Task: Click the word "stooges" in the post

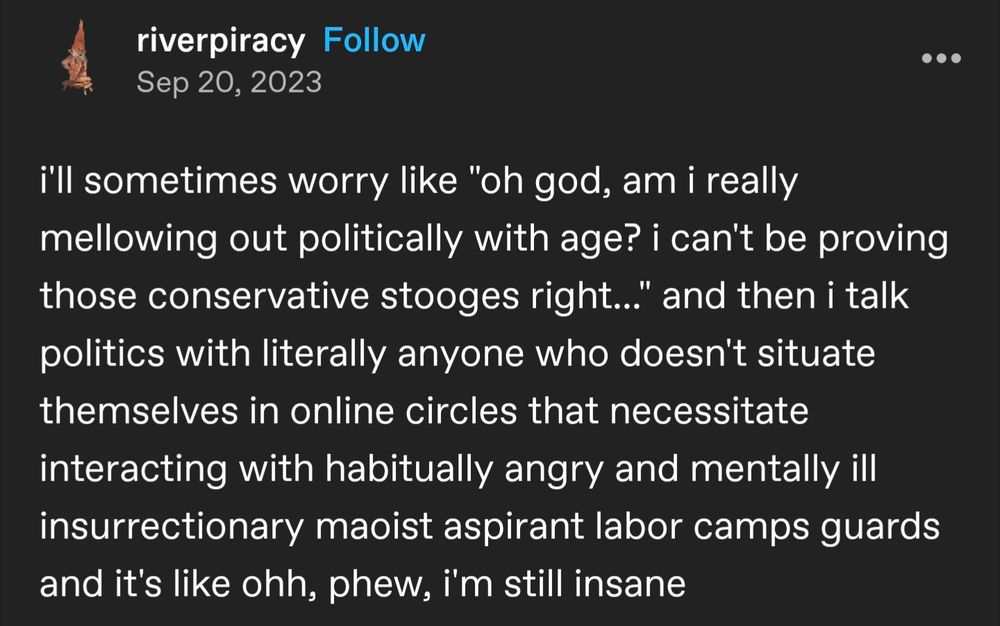Action: click(x=450, y=298)
